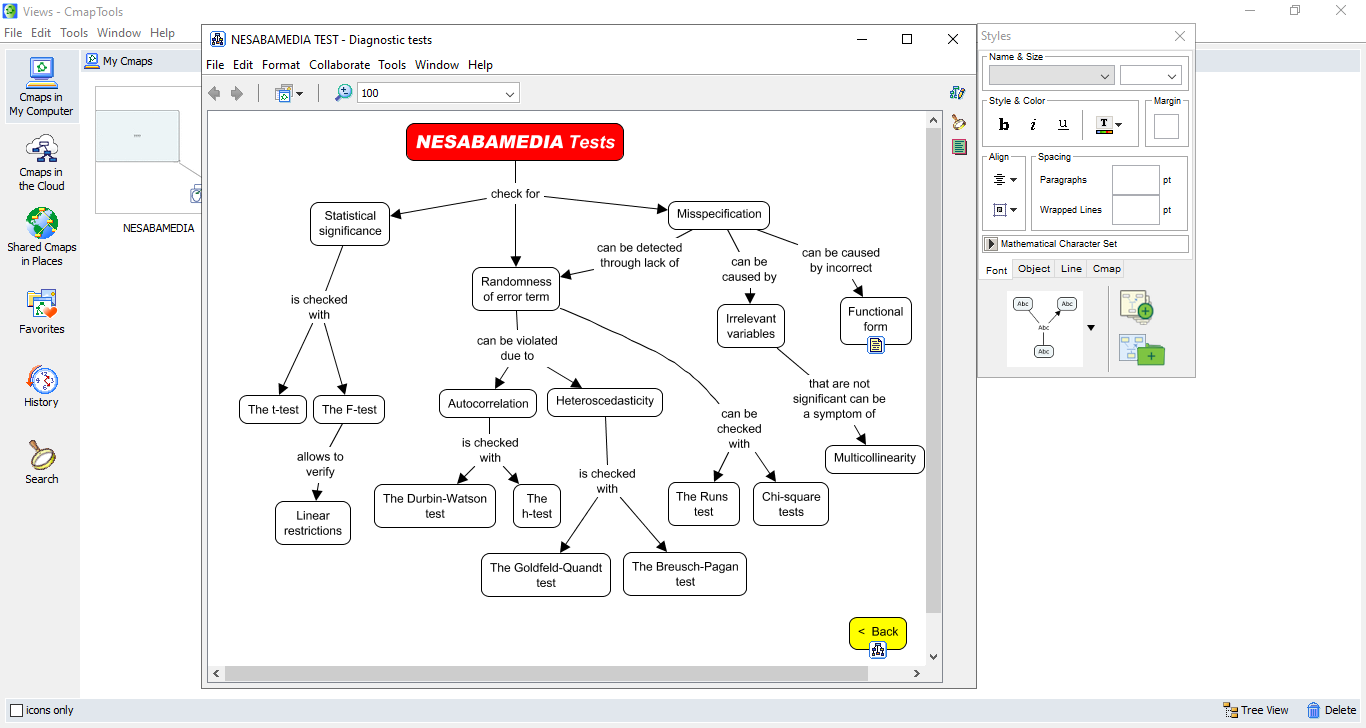This screenshot has width=1366, height=728.
Task: Expand the Mathematical Character Set section
Action: point(991,244)
